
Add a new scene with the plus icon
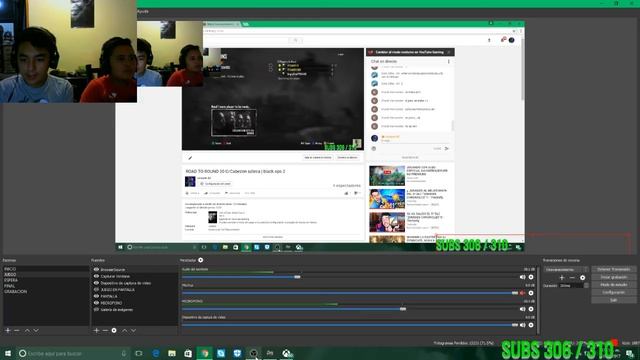point(8,330)
